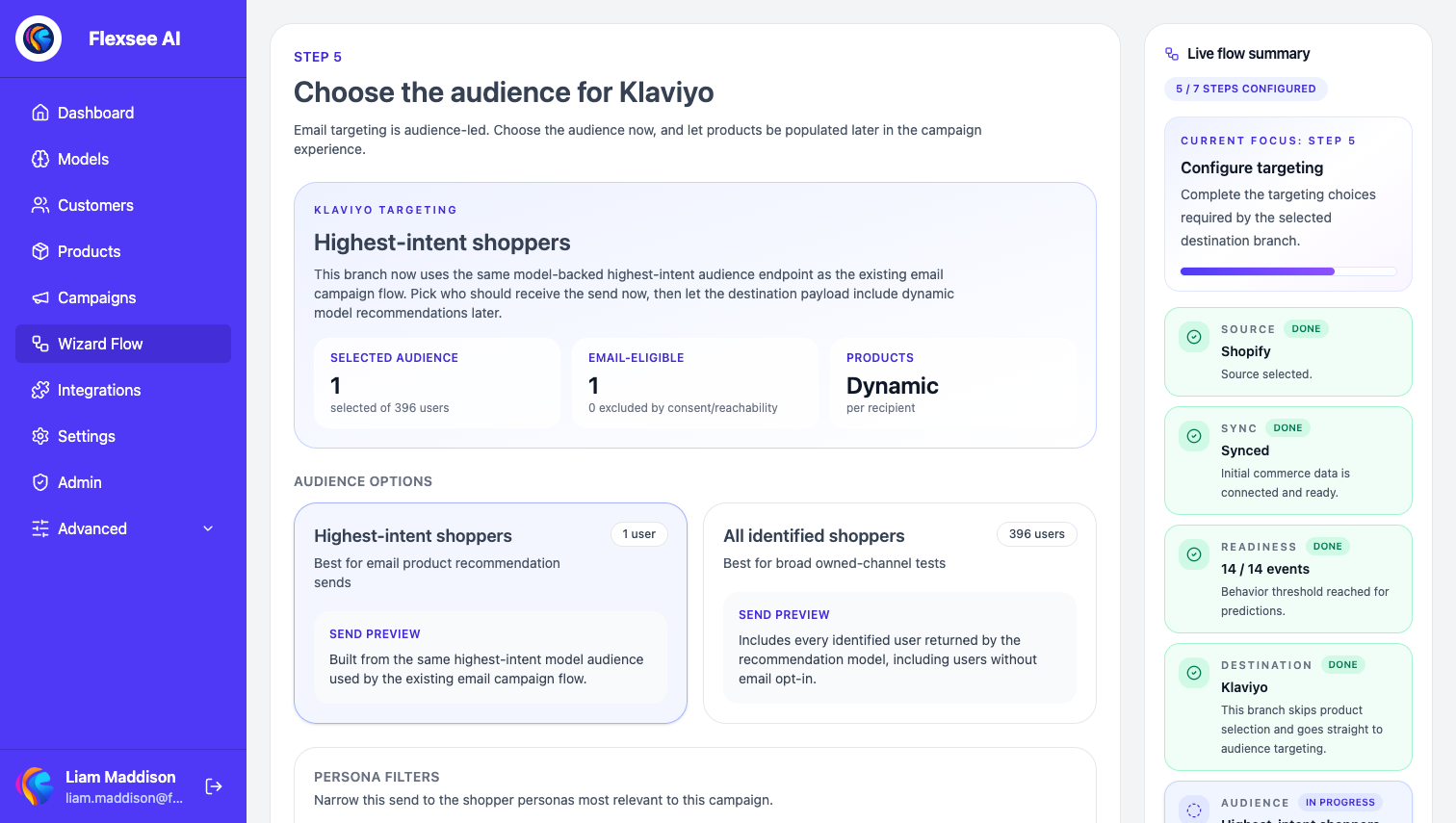
Task: Click the Live flow summary header icon
Action: pyautogui.click(x=1172, y=54)
